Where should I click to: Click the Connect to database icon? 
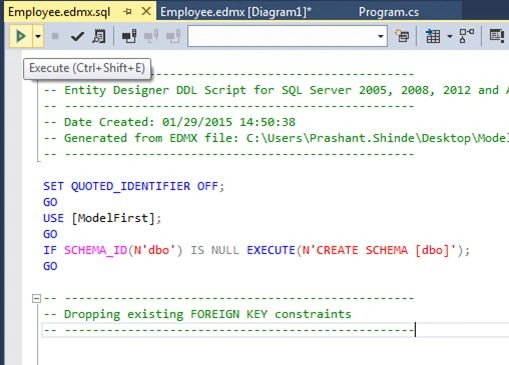click(129, 36)
